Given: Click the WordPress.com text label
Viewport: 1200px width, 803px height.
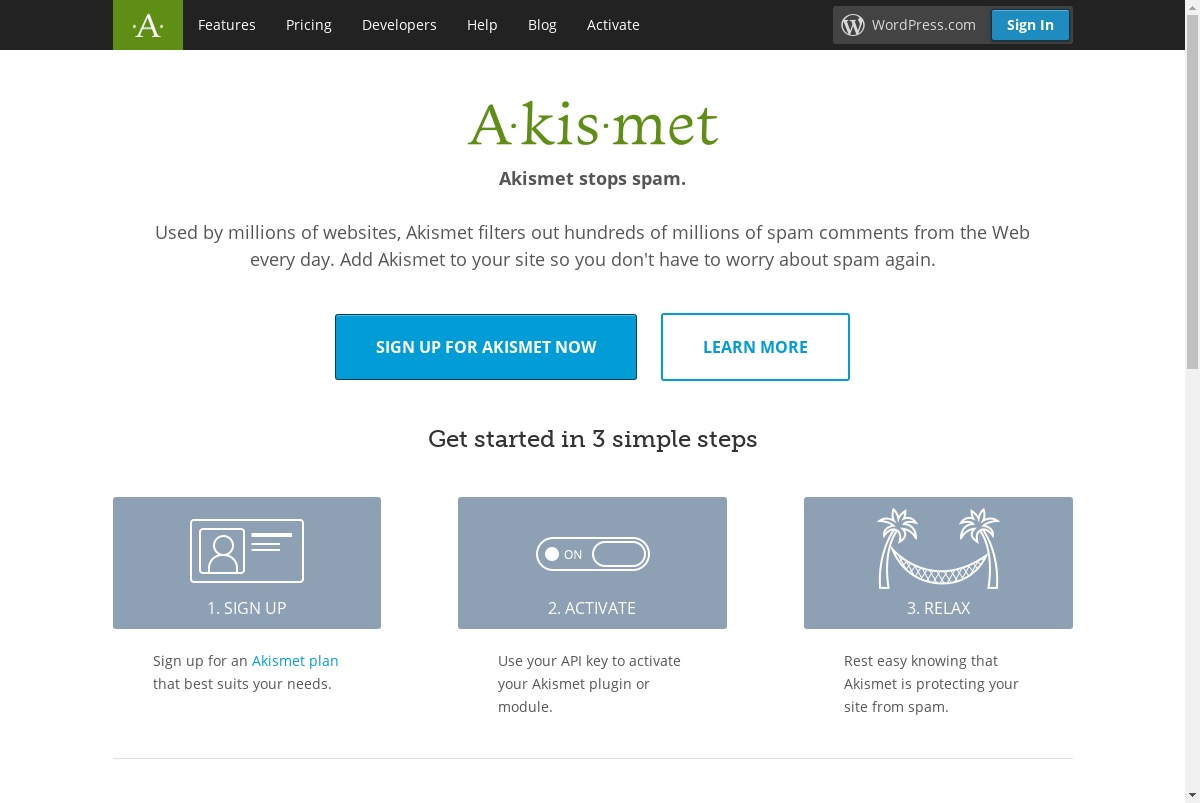Looking at the screenshot, I should tap(923, 25).
